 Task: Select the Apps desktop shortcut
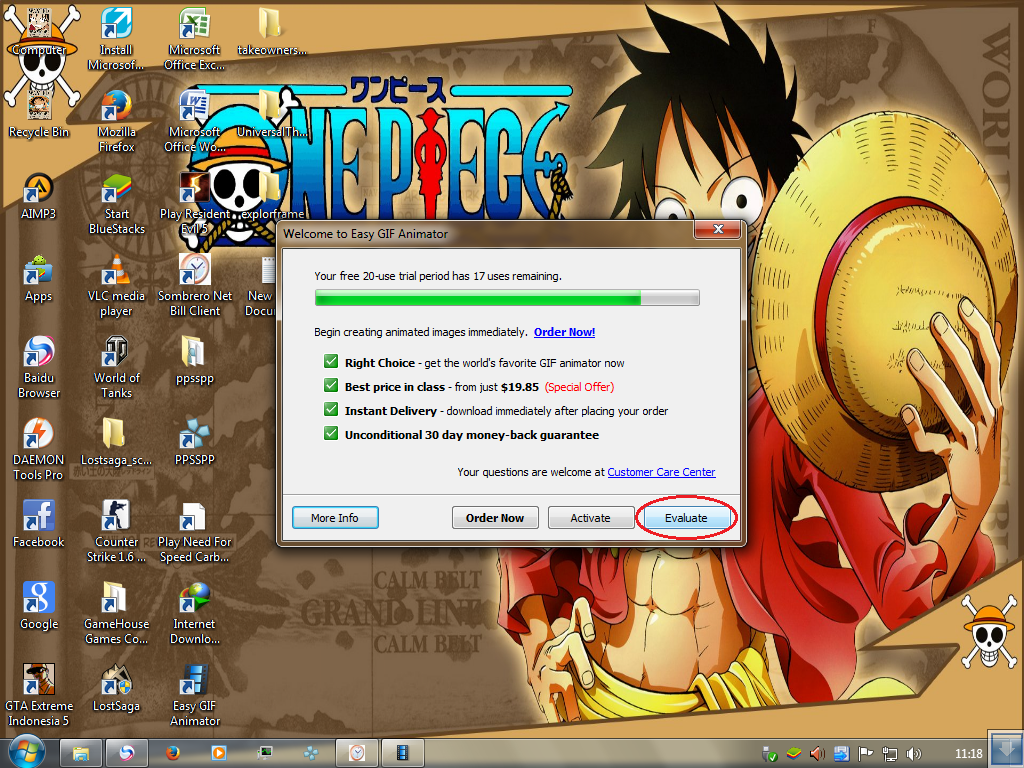39,279
